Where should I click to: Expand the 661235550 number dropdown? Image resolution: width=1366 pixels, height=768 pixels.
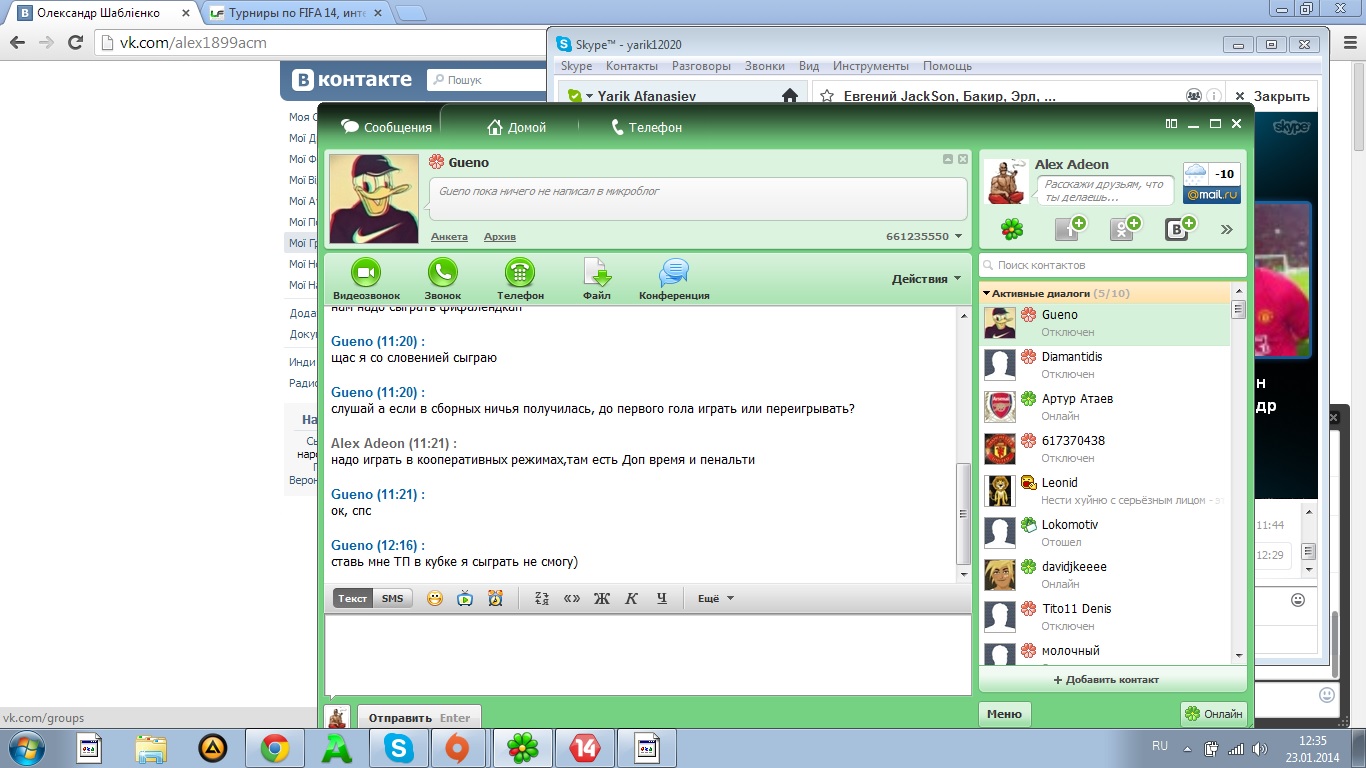tap(924, 237)
